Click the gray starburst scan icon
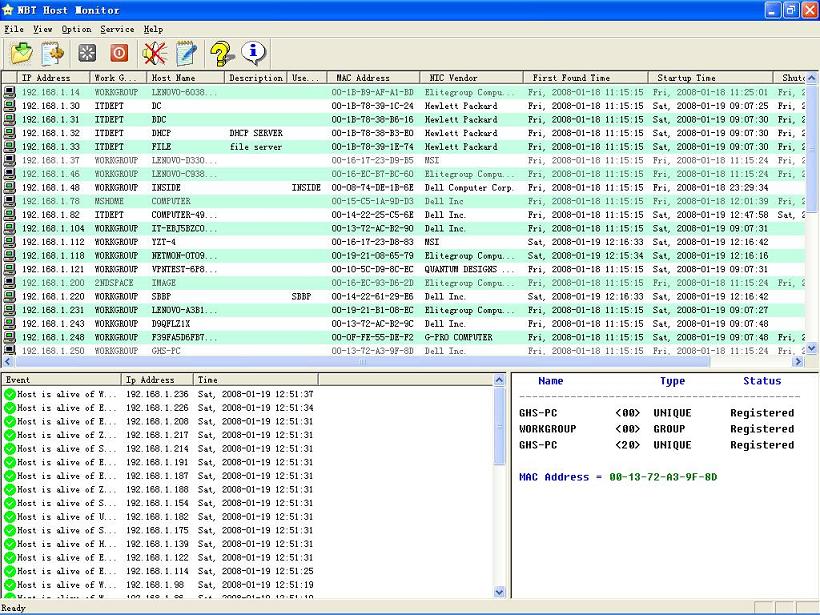Screen dimensions: 820x615 (x=87, y=53)
